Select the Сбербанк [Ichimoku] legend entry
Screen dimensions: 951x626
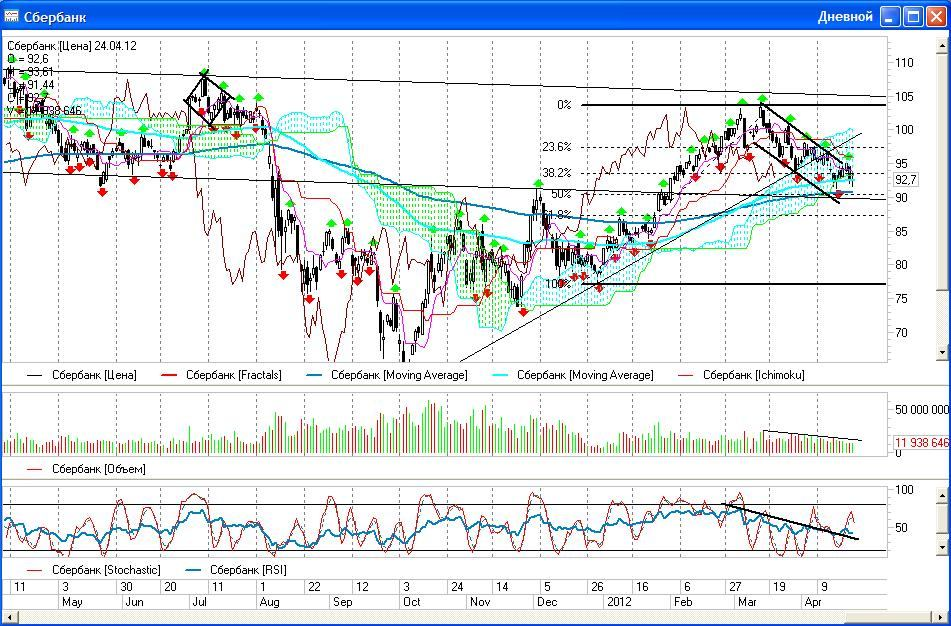click(741, 375)
